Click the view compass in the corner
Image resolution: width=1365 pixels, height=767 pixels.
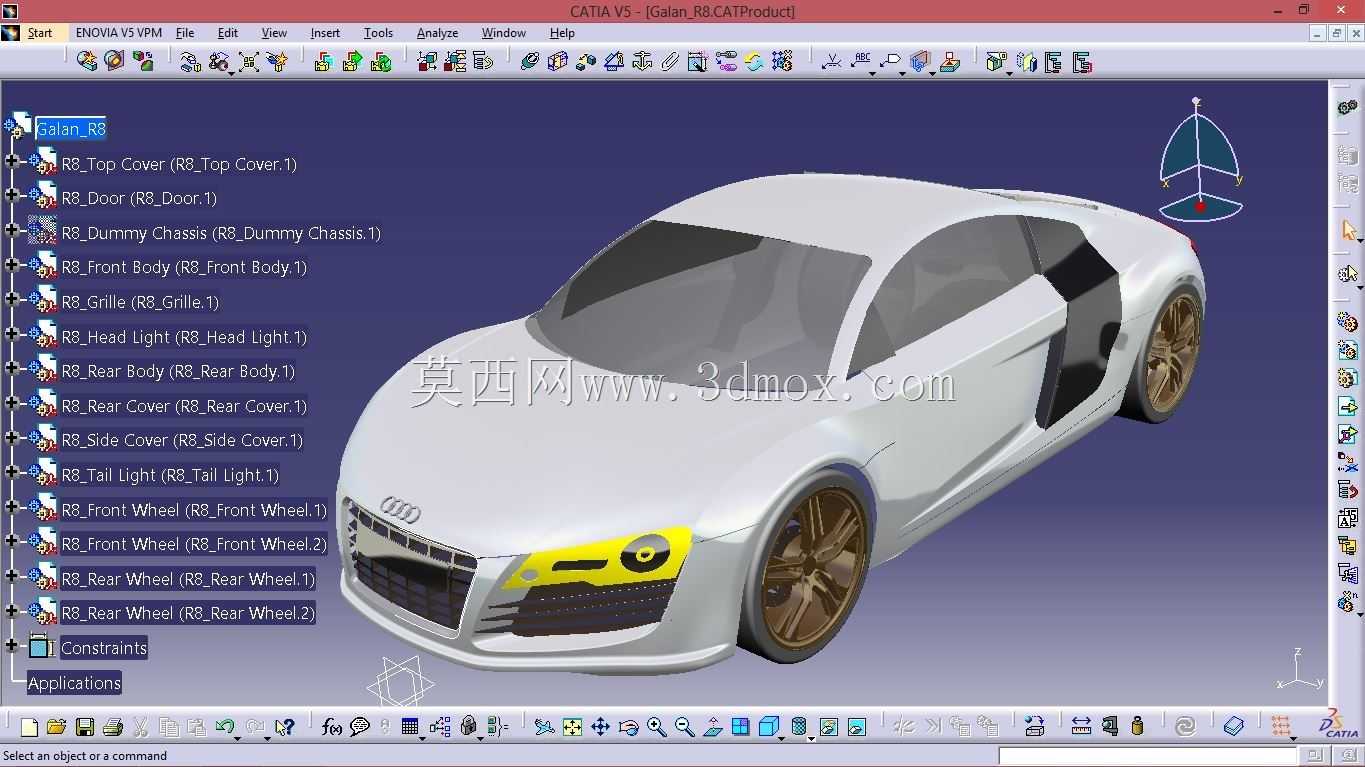pos(1200,160)
